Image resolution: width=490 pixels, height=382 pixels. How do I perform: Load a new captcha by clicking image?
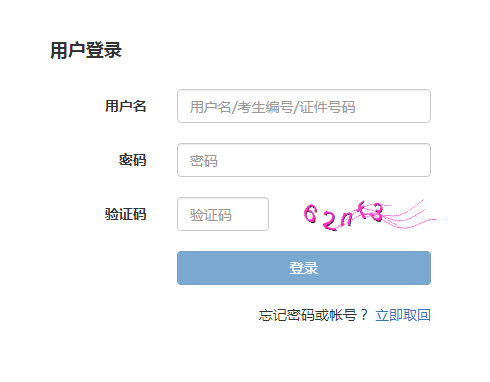click(369, 215)
